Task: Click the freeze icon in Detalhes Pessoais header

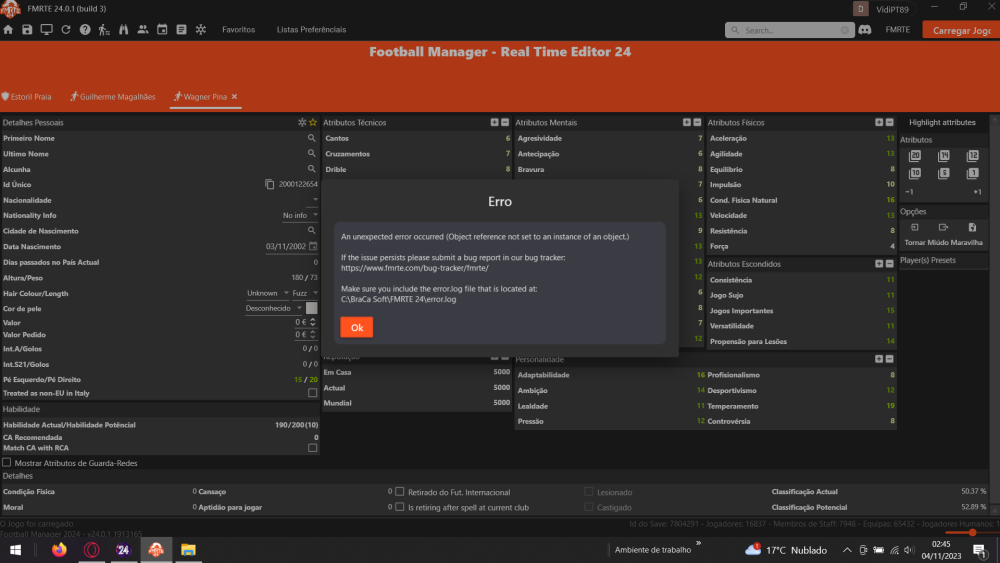Action: pos(302,122)
